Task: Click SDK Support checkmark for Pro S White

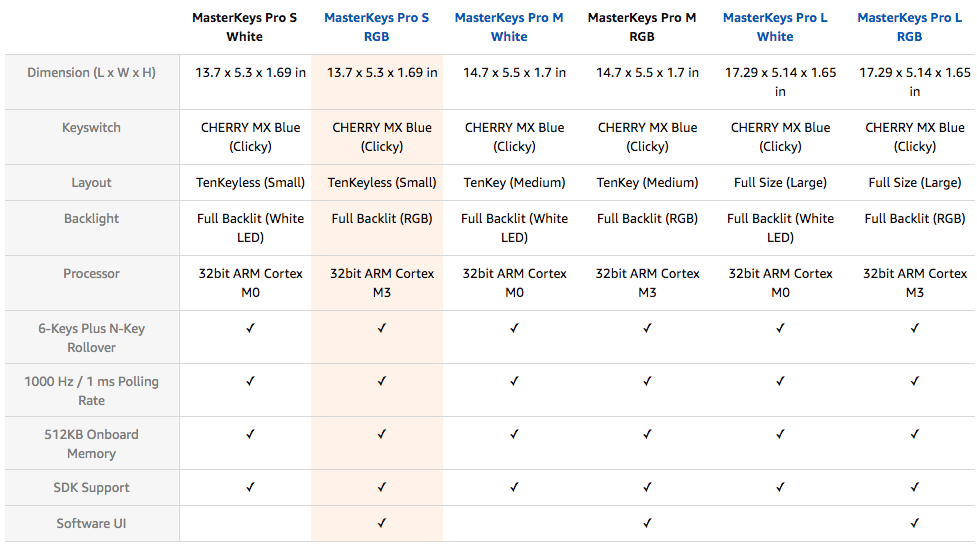Action: (250, 487)
